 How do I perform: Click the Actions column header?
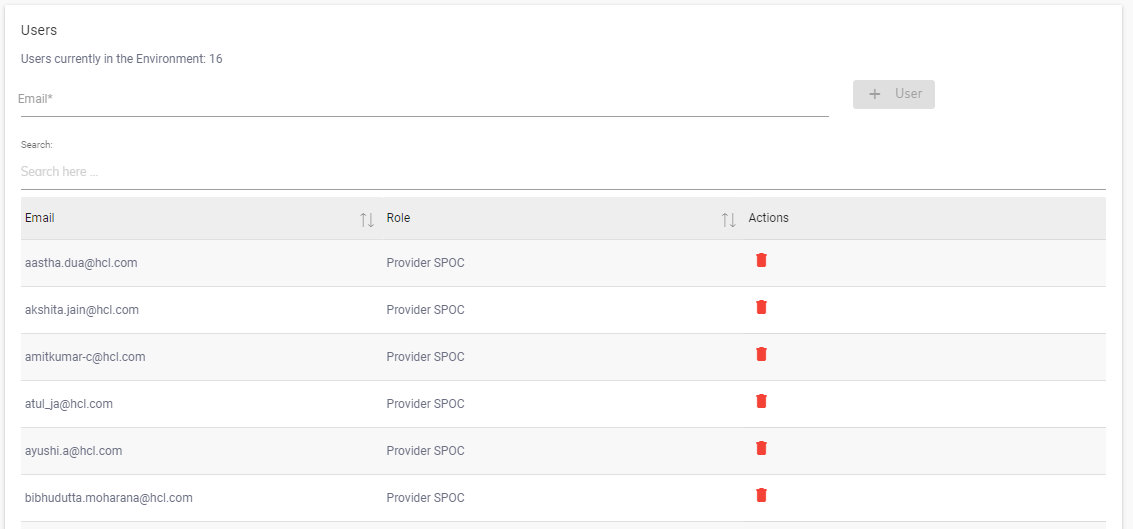click(x=768, y=218)
